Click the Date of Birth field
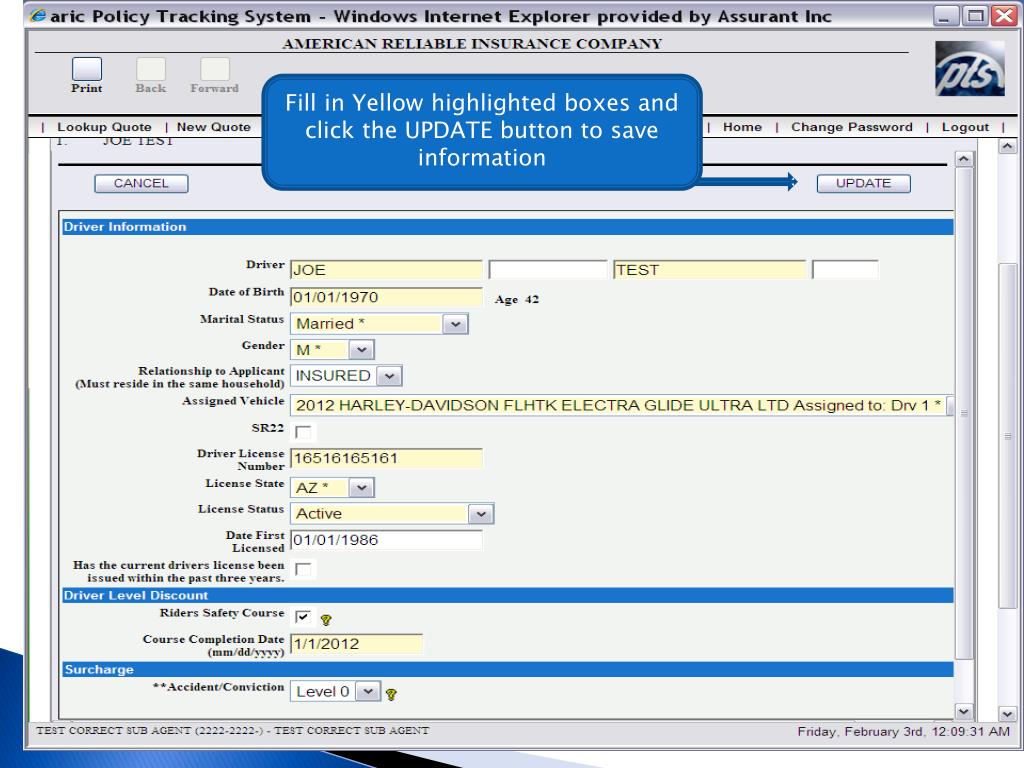 click(386, 297)
